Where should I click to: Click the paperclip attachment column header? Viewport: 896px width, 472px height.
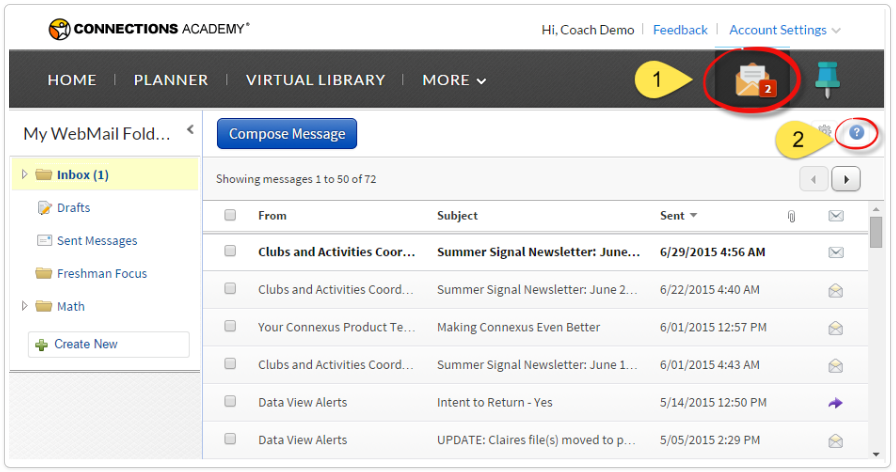coord(792,216)
